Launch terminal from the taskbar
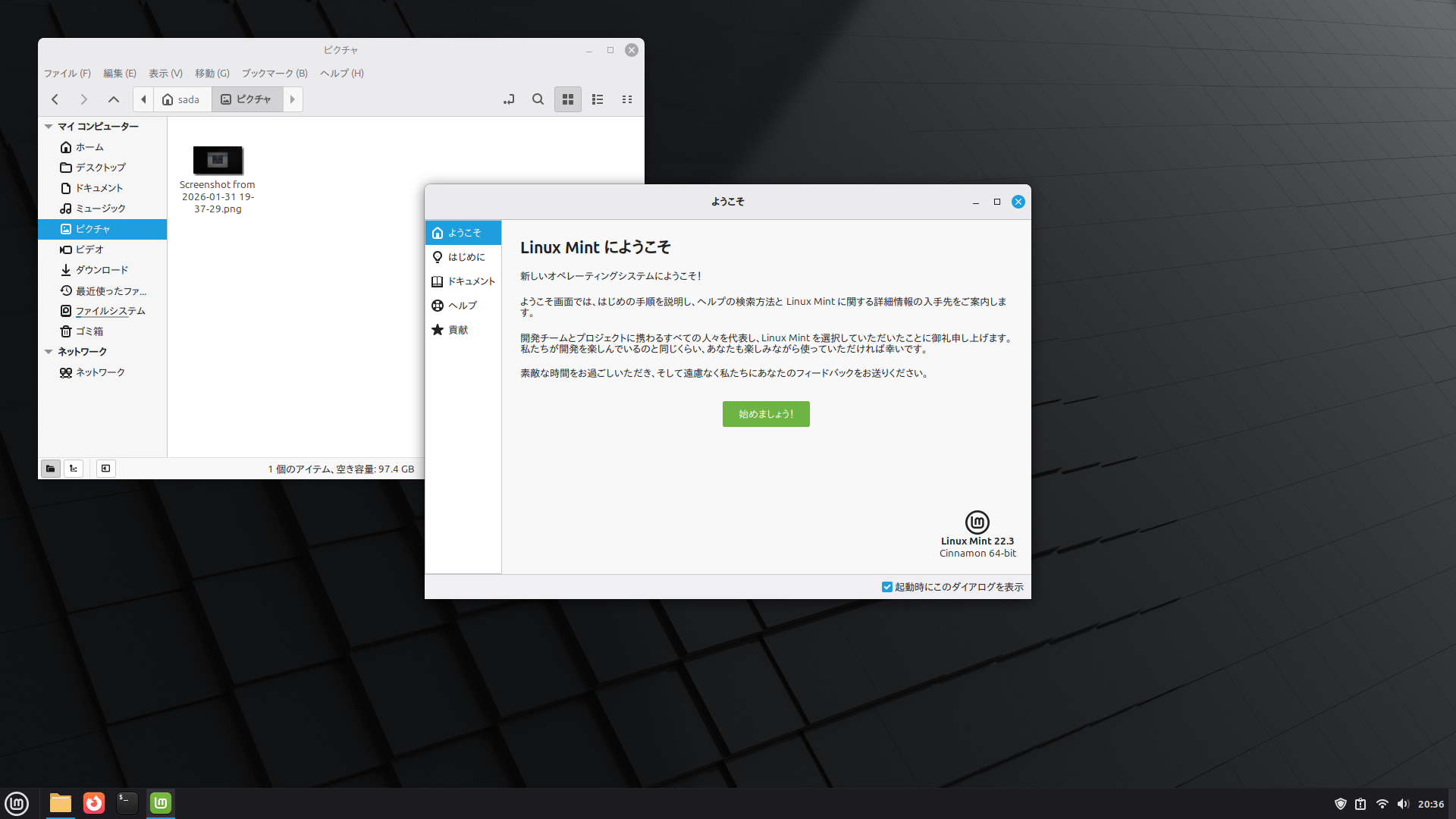The height and width of the screenshot is (819, 1456). coord(127,803)
